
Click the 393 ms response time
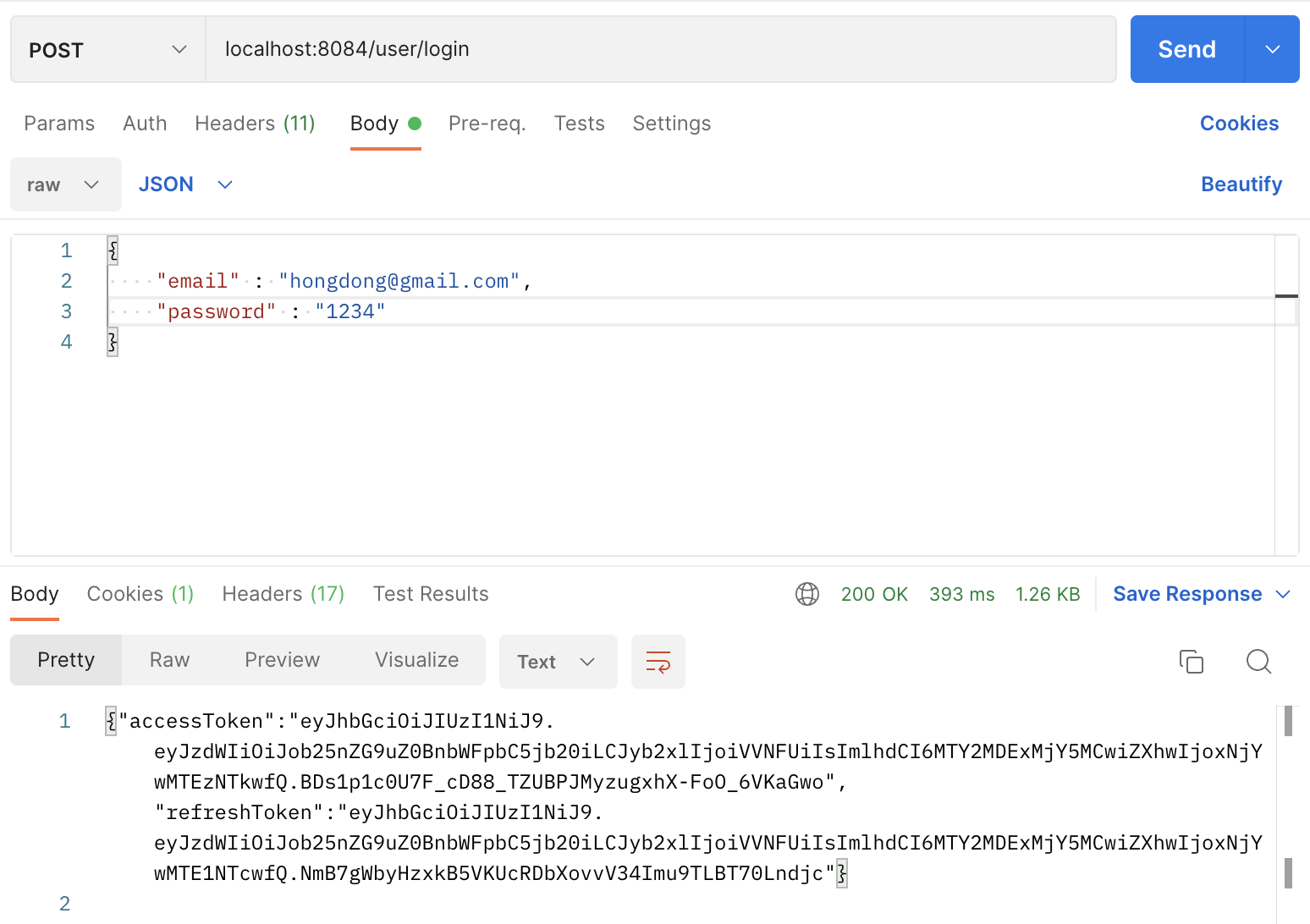pyautogui.click(x=962, y=594)
